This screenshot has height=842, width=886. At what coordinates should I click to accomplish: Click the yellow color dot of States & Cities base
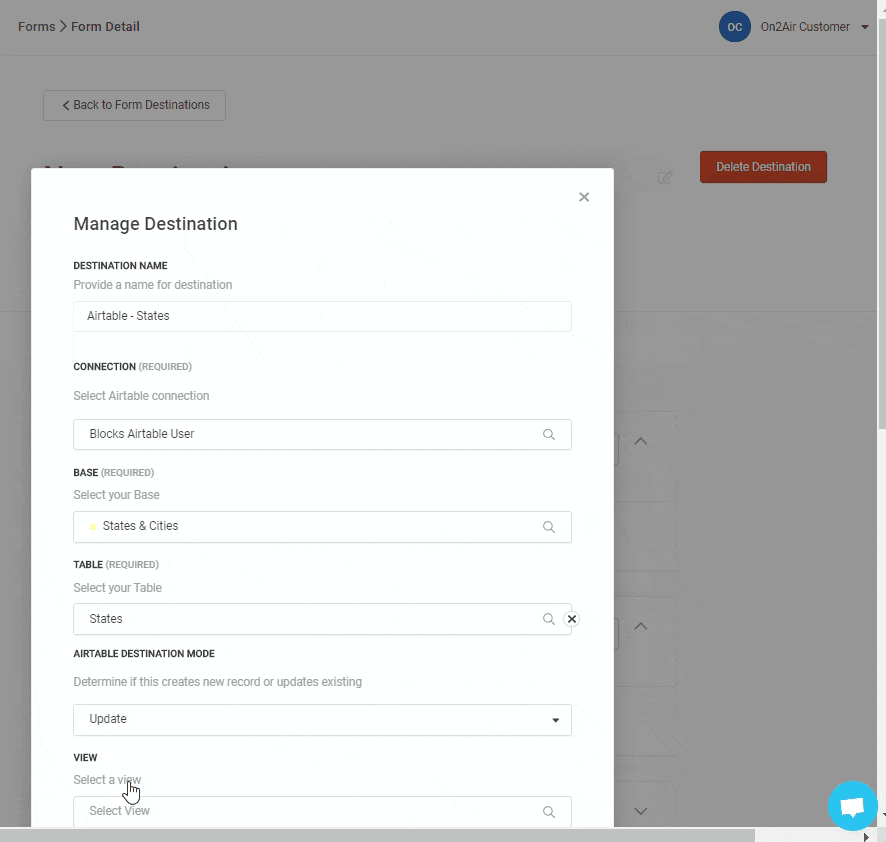[x=93, y=527]
